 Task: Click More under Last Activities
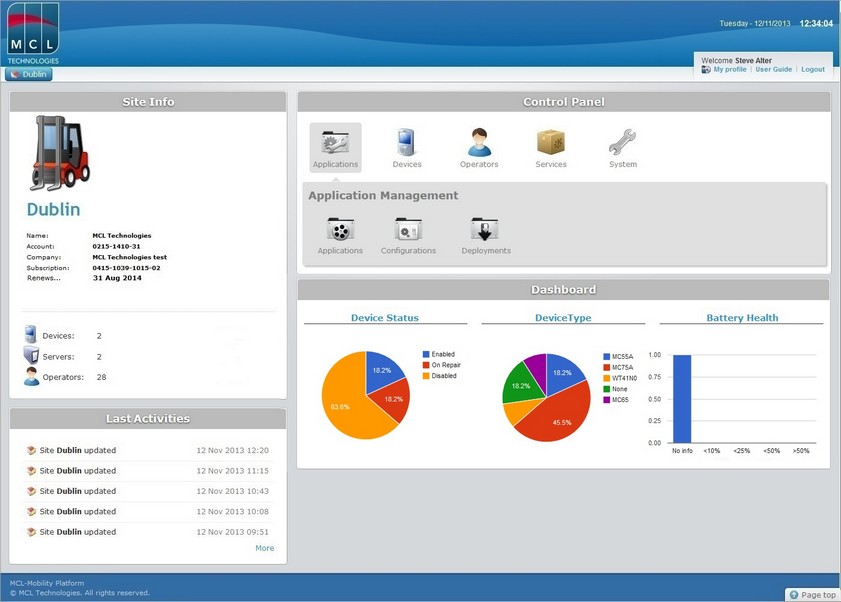264,548
